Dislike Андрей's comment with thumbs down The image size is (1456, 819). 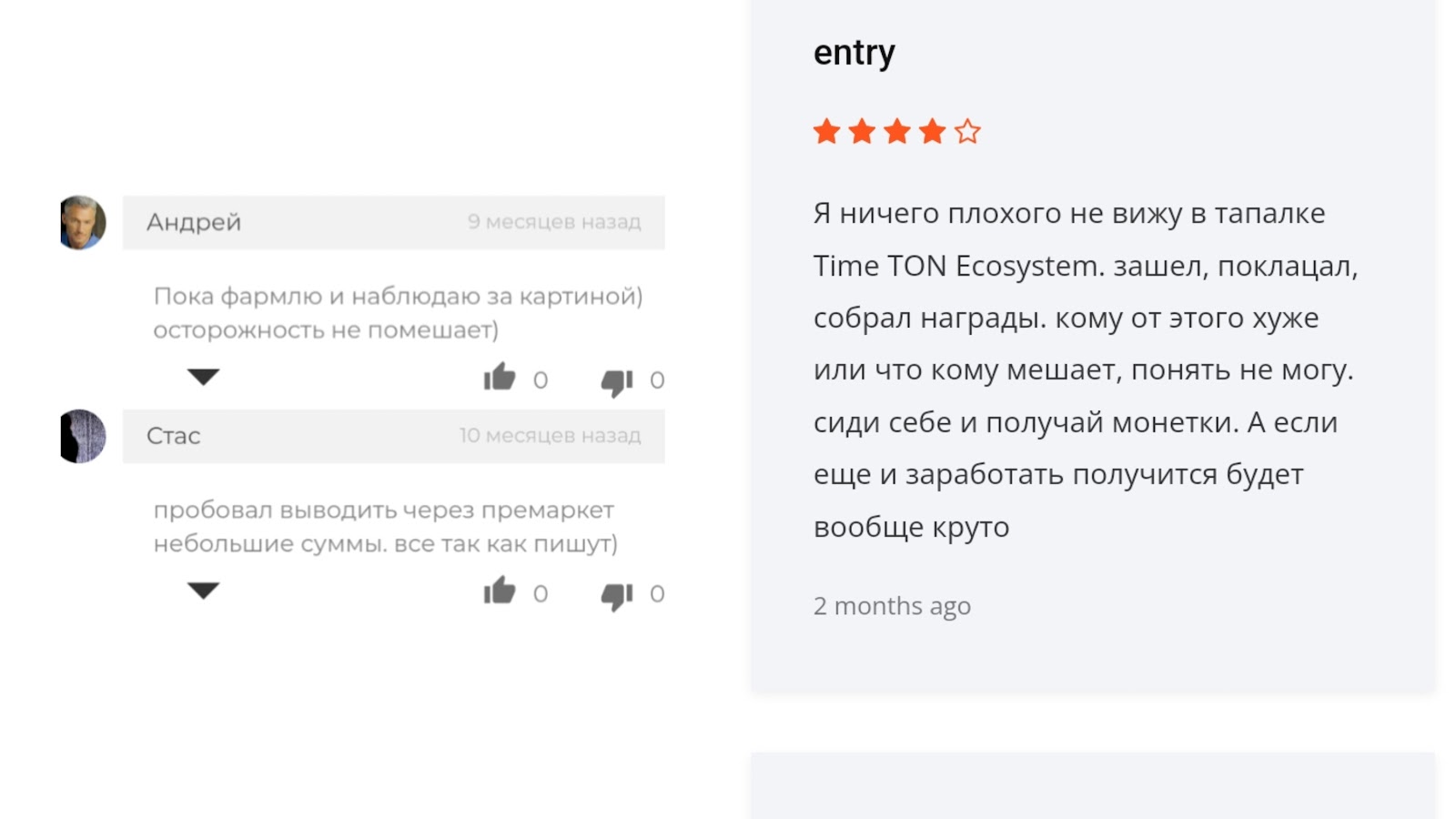tap(616, 381)
